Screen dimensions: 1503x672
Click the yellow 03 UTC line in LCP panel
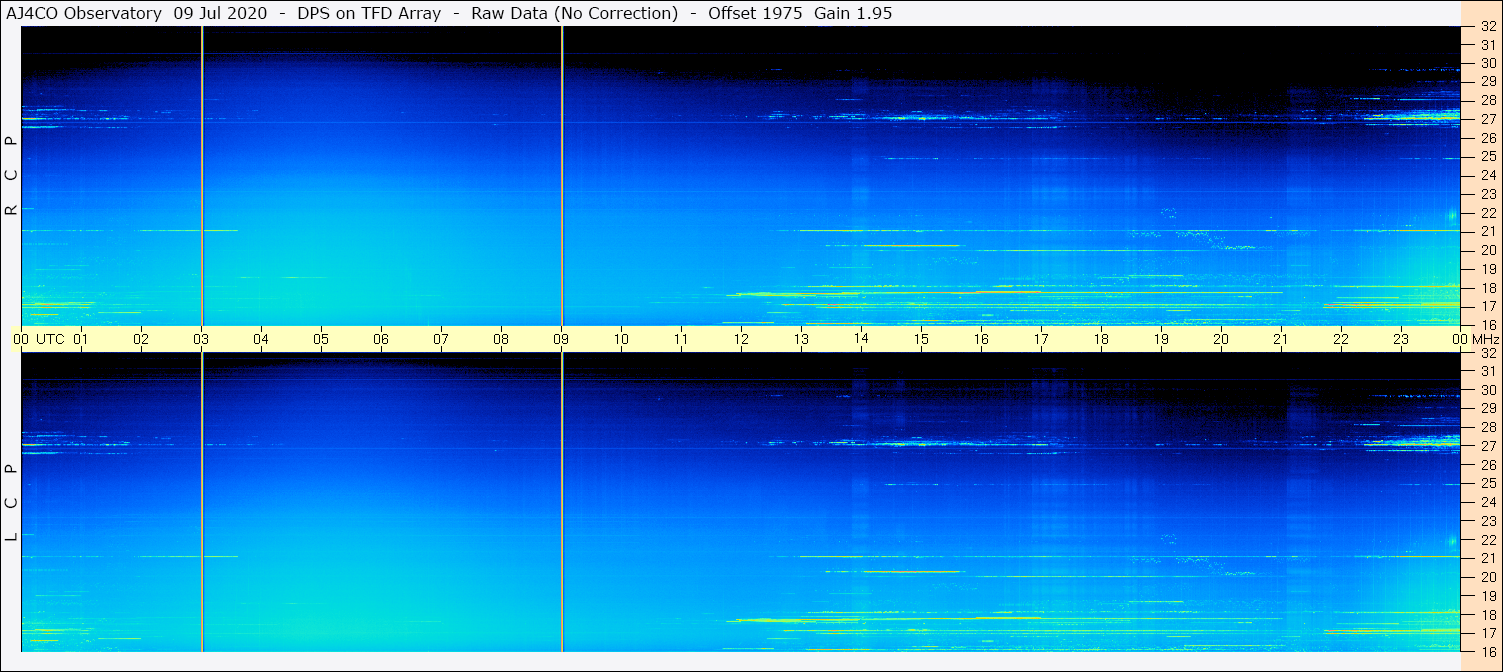click(202, 502)
